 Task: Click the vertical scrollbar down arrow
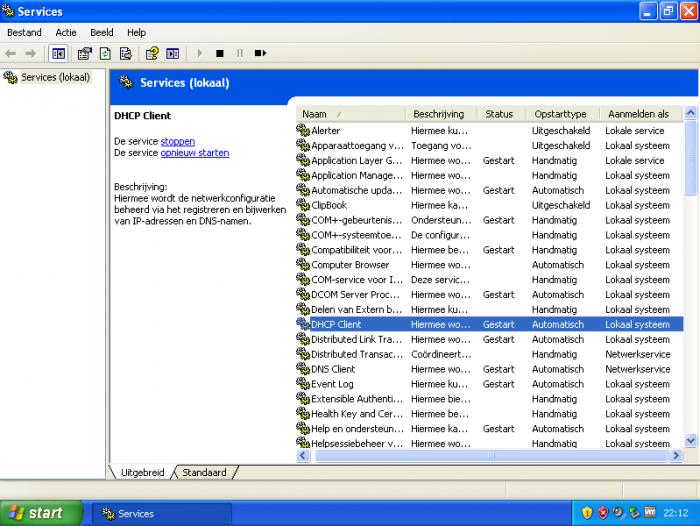pyautogui.click(x=691, y=441)
